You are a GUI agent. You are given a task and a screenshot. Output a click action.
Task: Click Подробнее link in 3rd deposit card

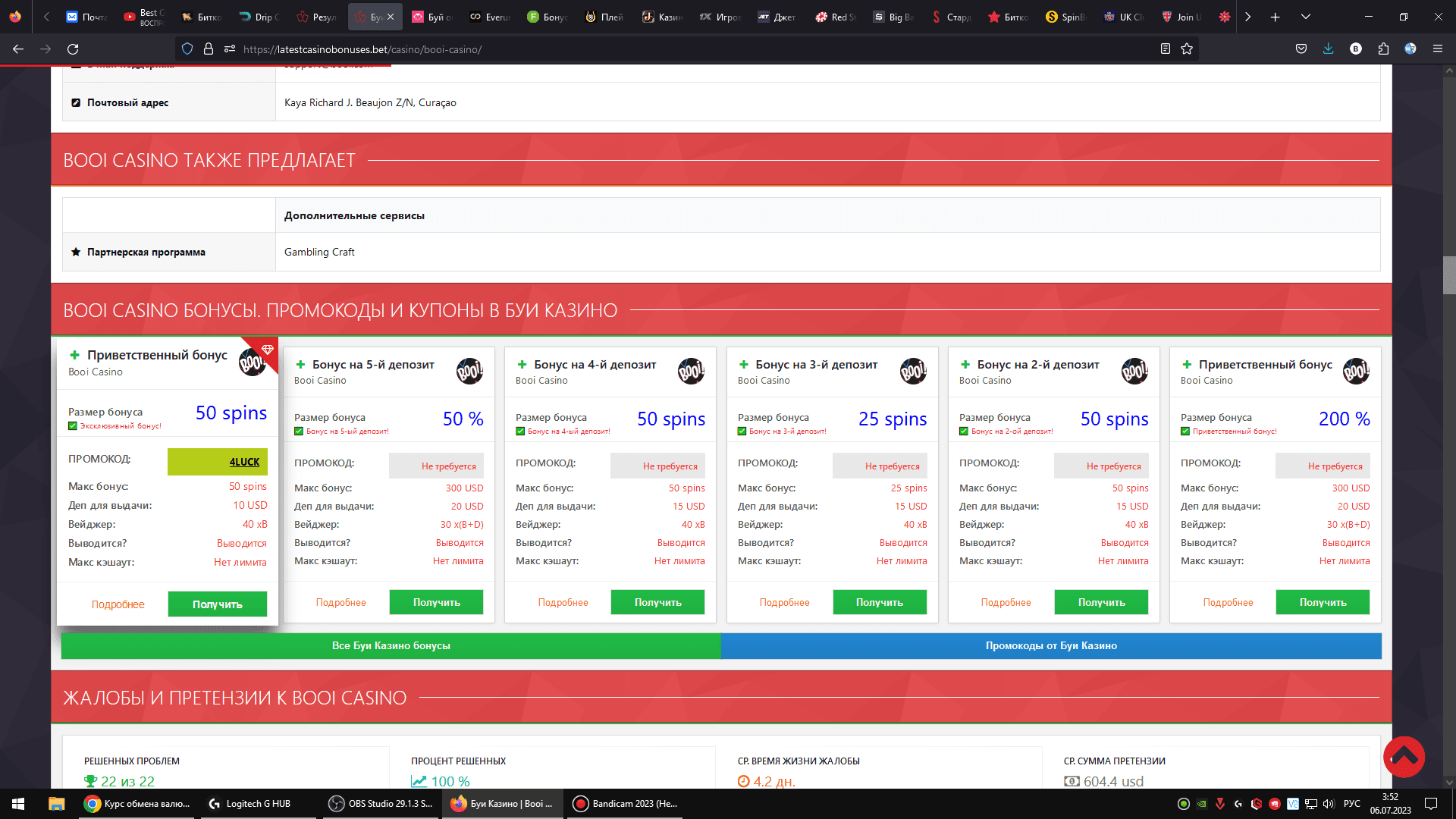pos(784,603)
